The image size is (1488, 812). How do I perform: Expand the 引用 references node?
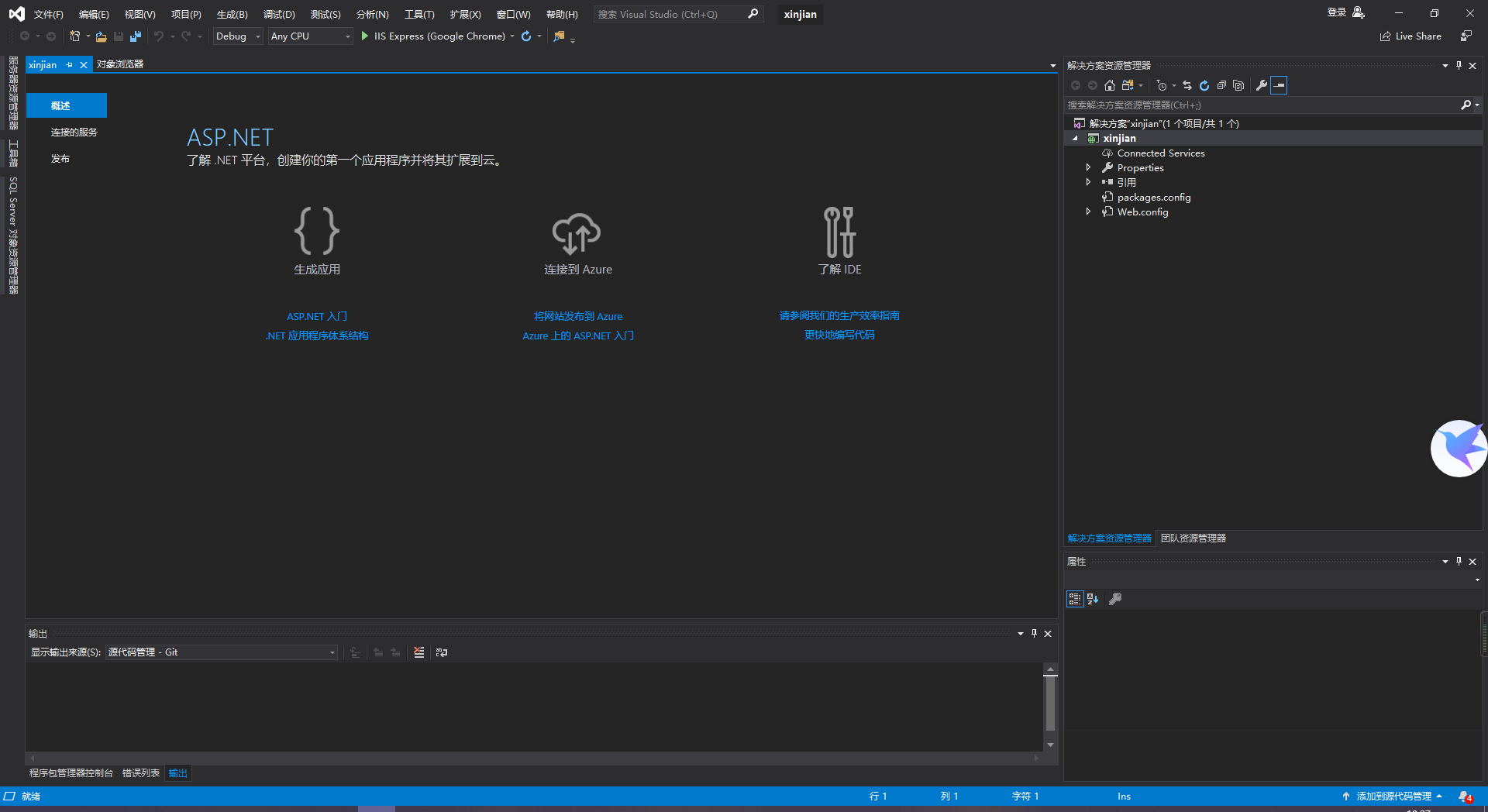pos(1088,182)
